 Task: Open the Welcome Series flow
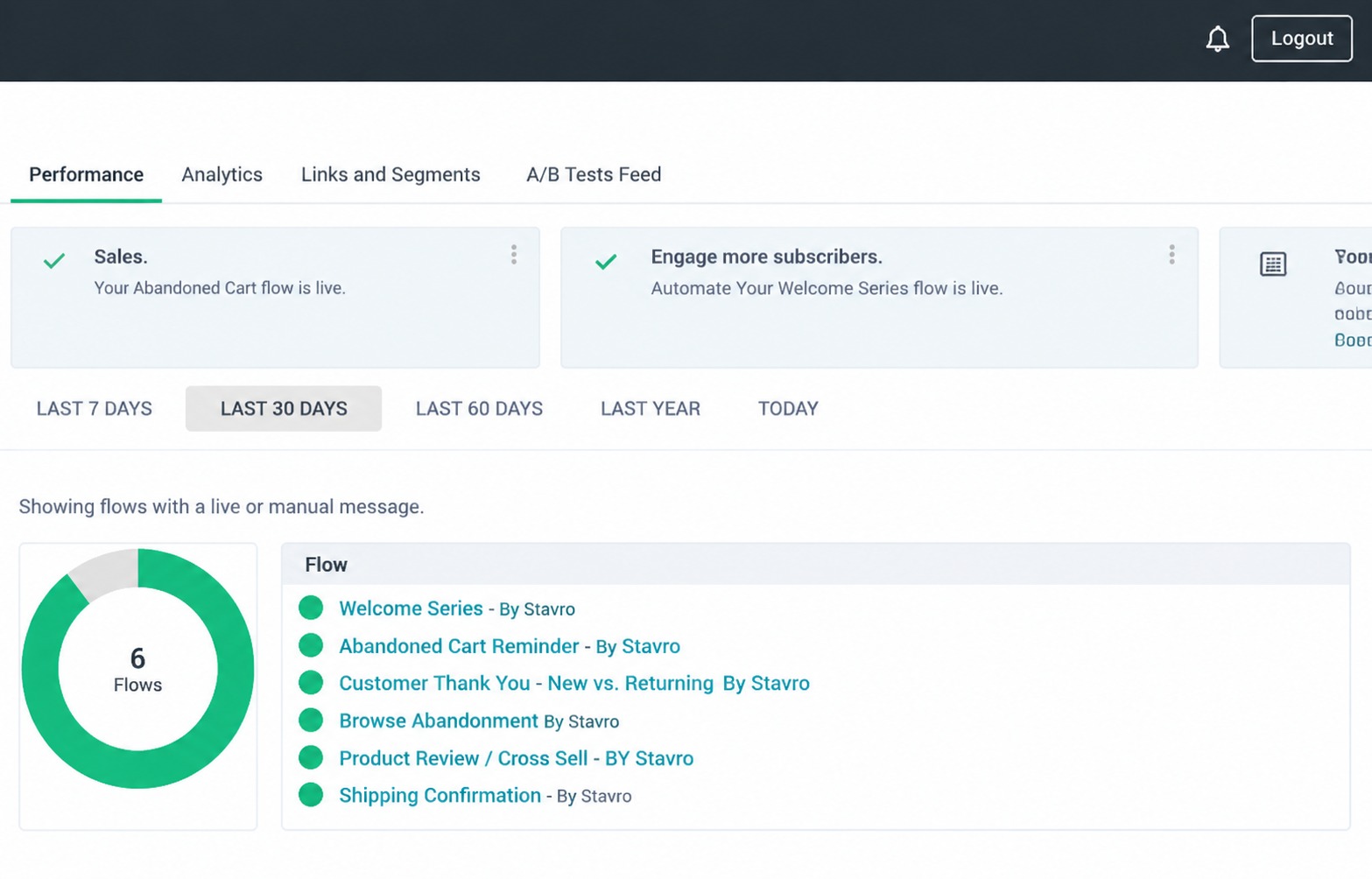(x=411, y=608)
